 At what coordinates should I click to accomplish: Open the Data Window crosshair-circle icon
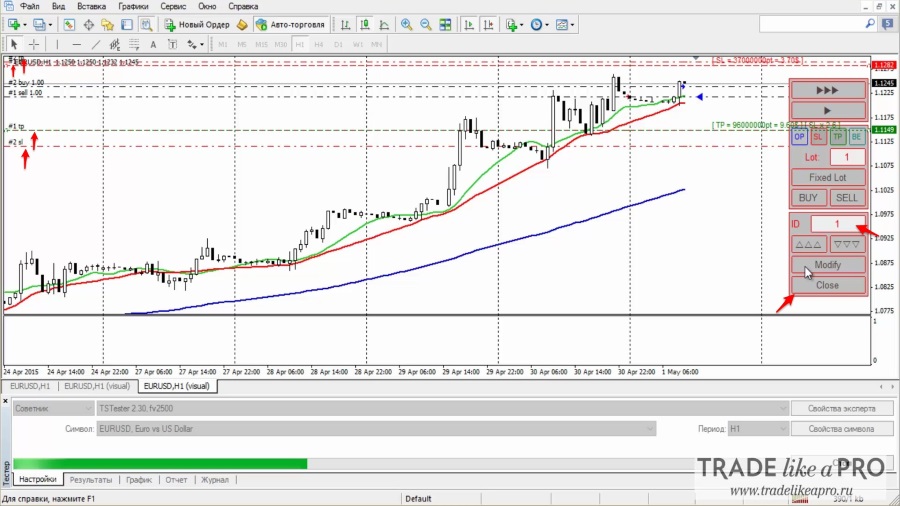pyautogui.click(x=88, y=25)
